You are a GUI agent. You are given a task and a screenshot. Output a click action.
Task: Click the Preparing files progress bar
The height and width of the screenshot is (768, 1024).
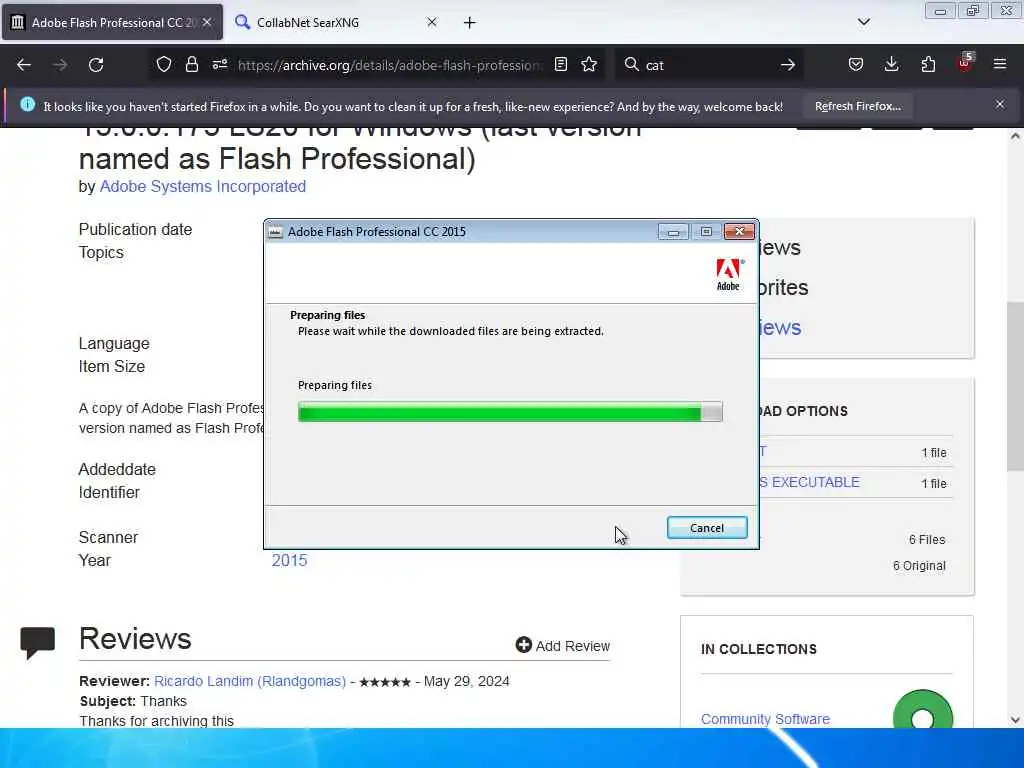click(x=510, y=412)
